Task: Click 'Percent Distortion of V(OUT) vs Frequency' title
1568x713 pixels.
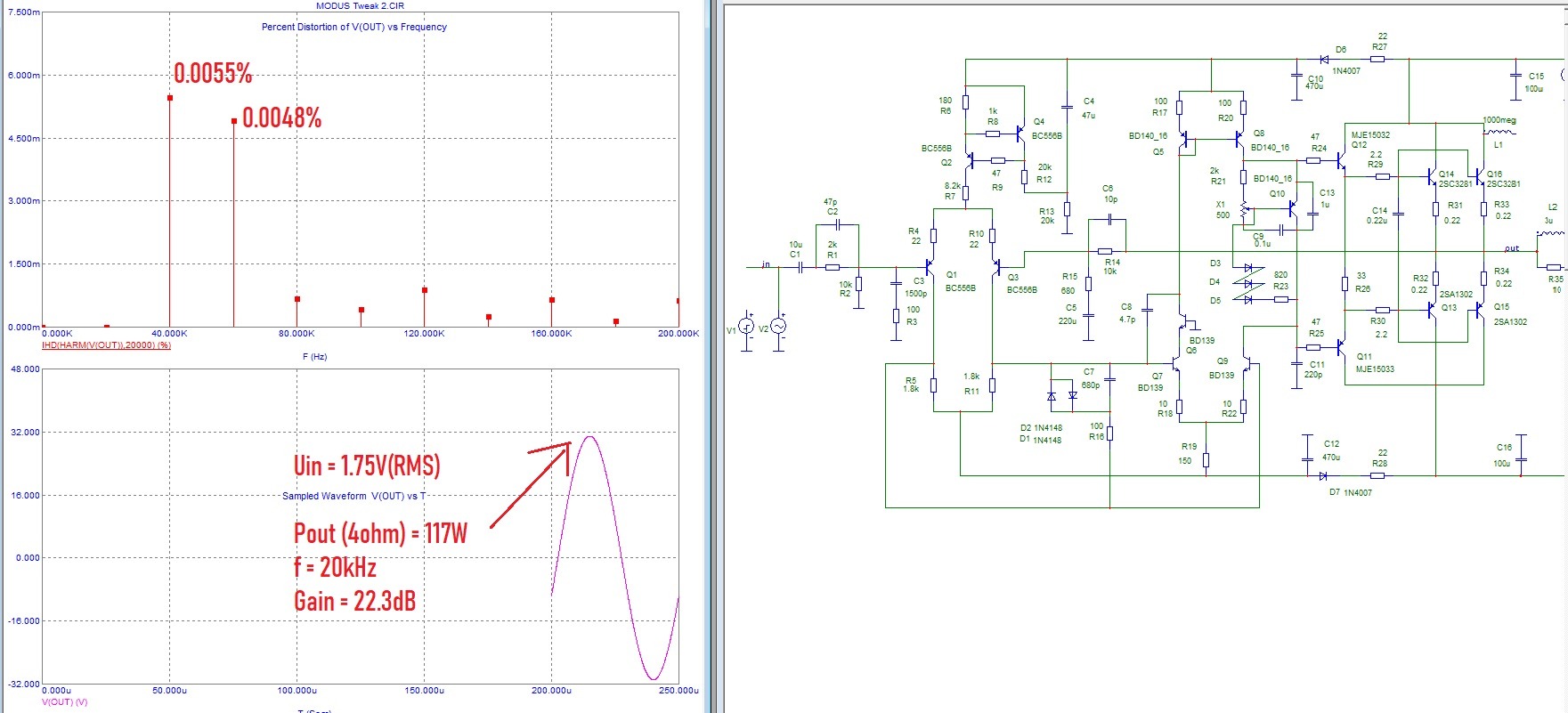Action: (x=354, y=27)
